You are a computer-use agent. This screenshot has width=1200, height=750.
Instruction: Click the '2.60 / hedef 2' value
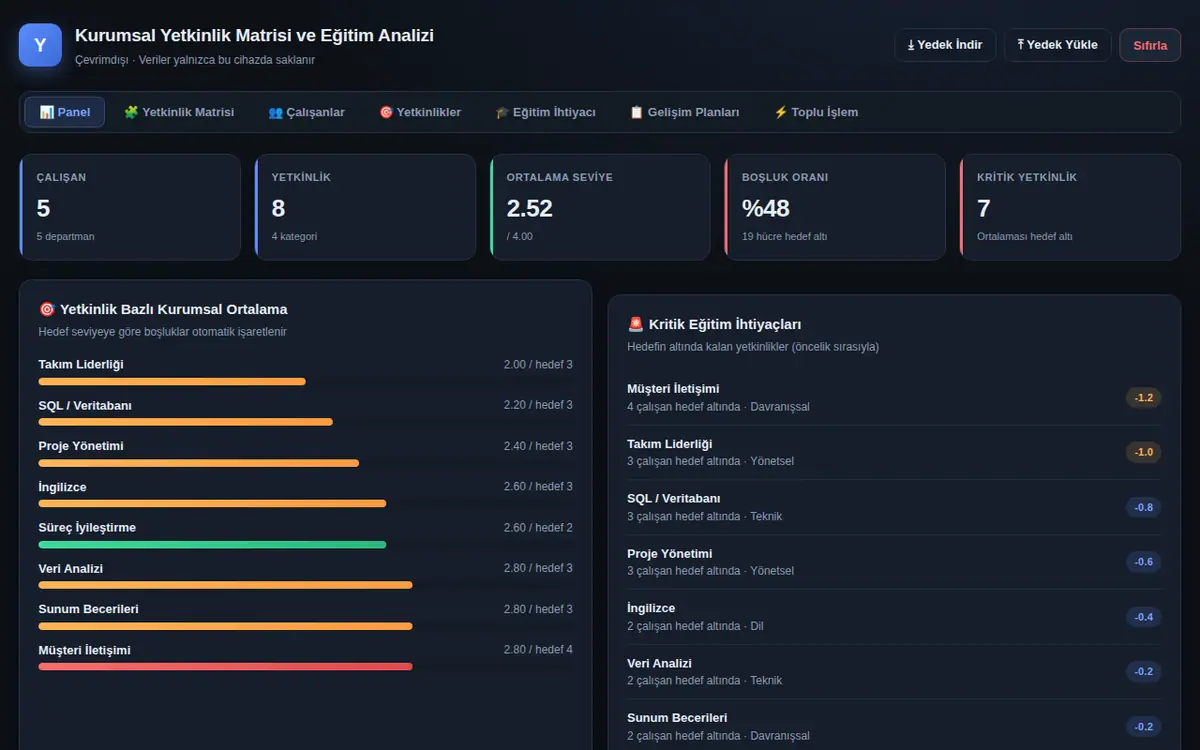click(x=538, y=528)
